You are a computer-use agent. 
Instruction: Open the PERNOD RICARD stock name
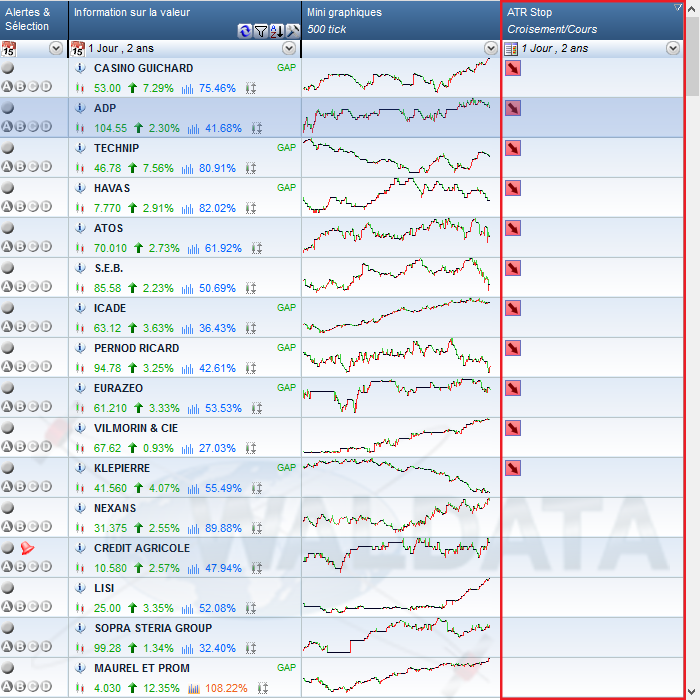pos(136,348)
